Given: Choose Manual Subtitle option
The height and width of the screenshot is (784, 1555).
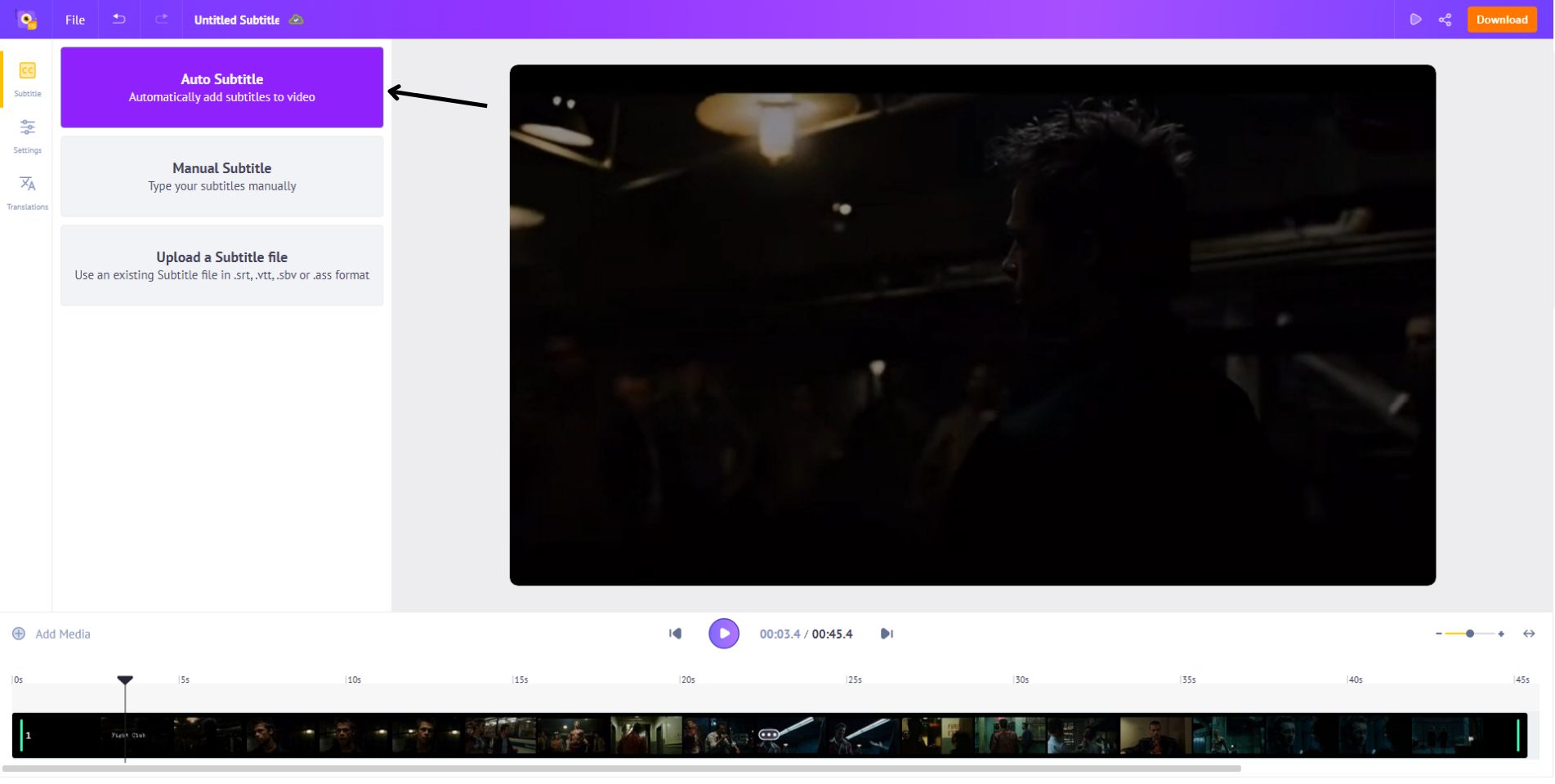Looking at the screenshot, I should point(221,176).
